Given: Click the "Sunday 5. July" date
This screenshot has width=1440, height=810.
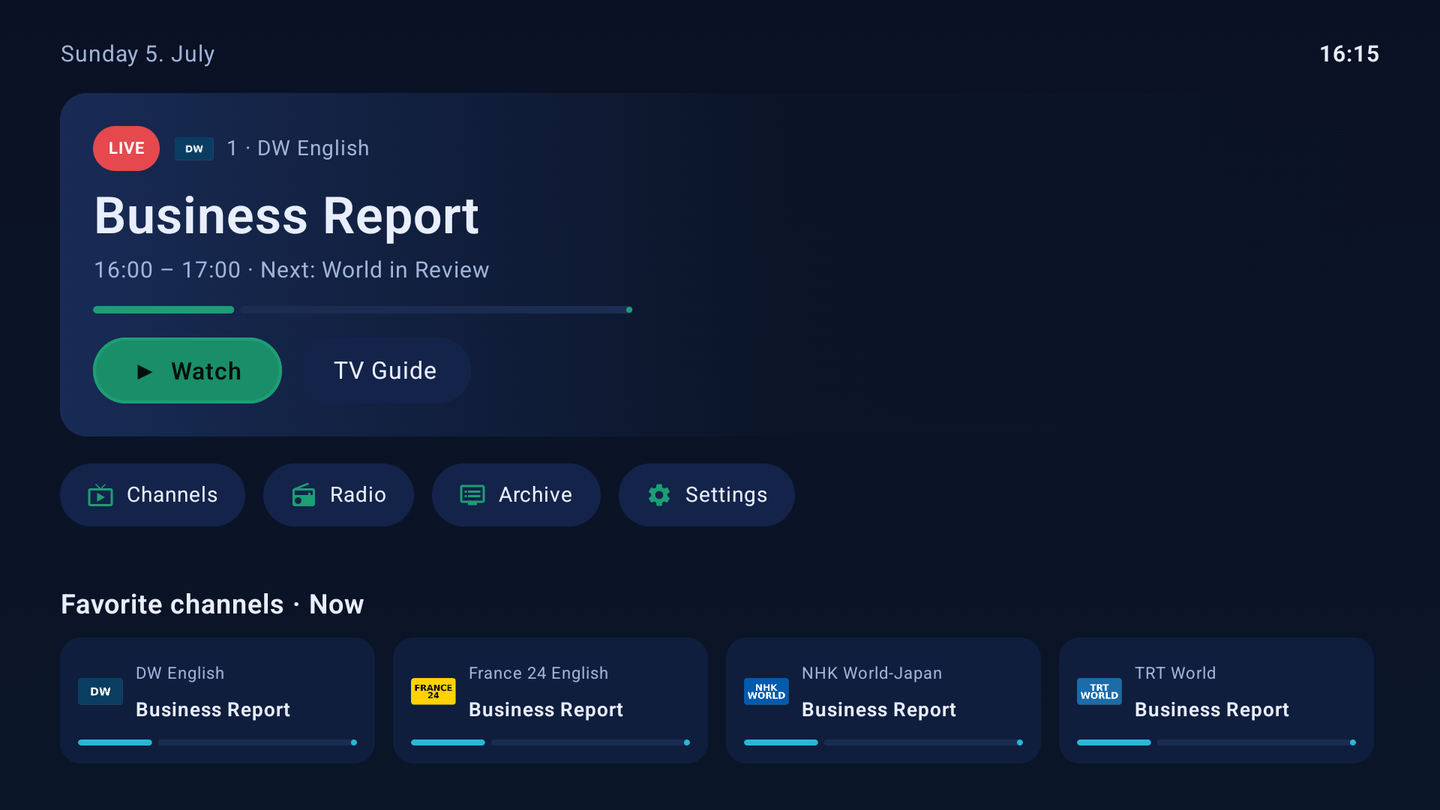Looking at the screenshot, I should point(138,54).
